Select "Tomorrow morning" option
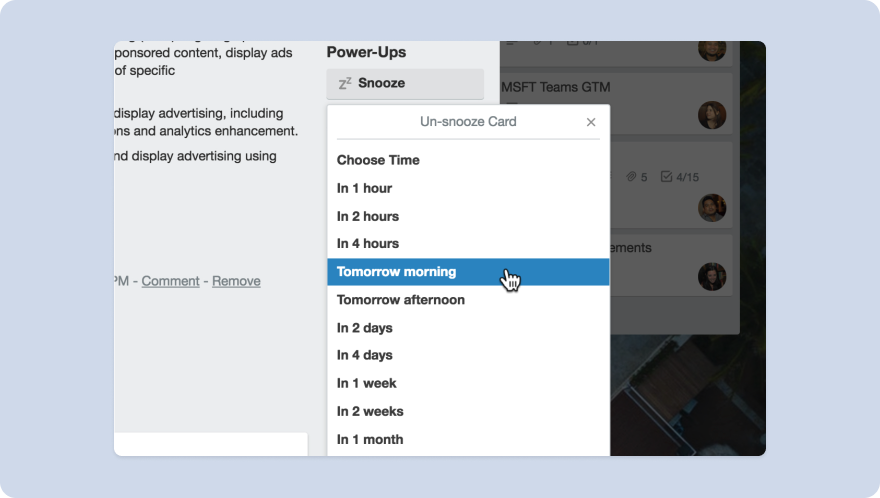 click(x=396, y=272)
